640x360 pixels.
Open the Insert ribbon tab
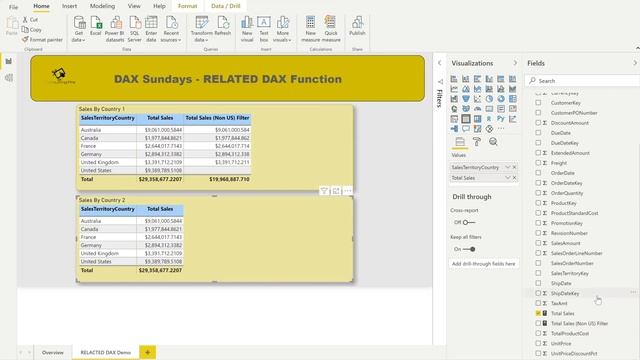pos(69,6)
